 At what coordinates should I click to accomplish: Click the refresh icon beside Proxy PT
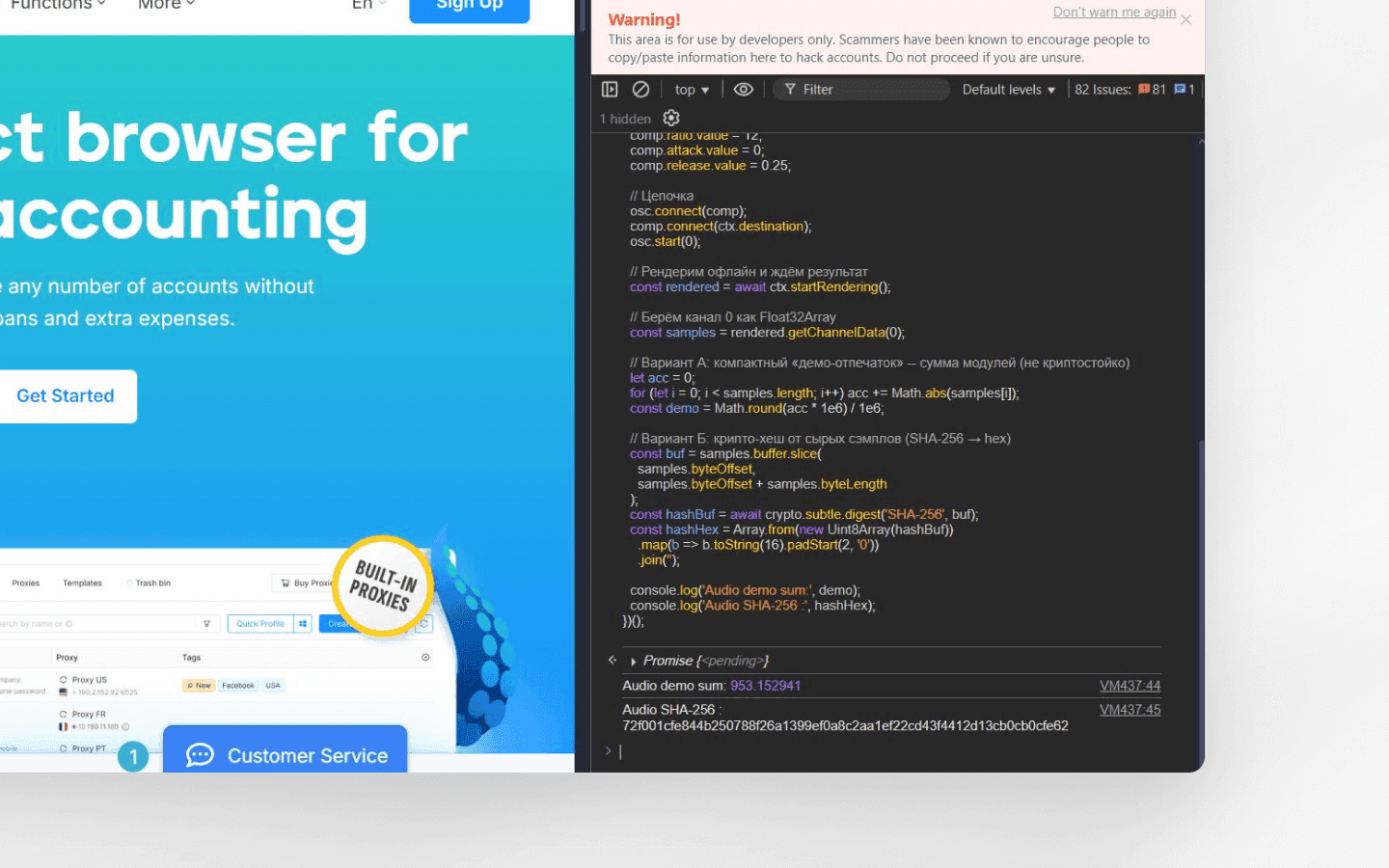(x=64, y=748)
